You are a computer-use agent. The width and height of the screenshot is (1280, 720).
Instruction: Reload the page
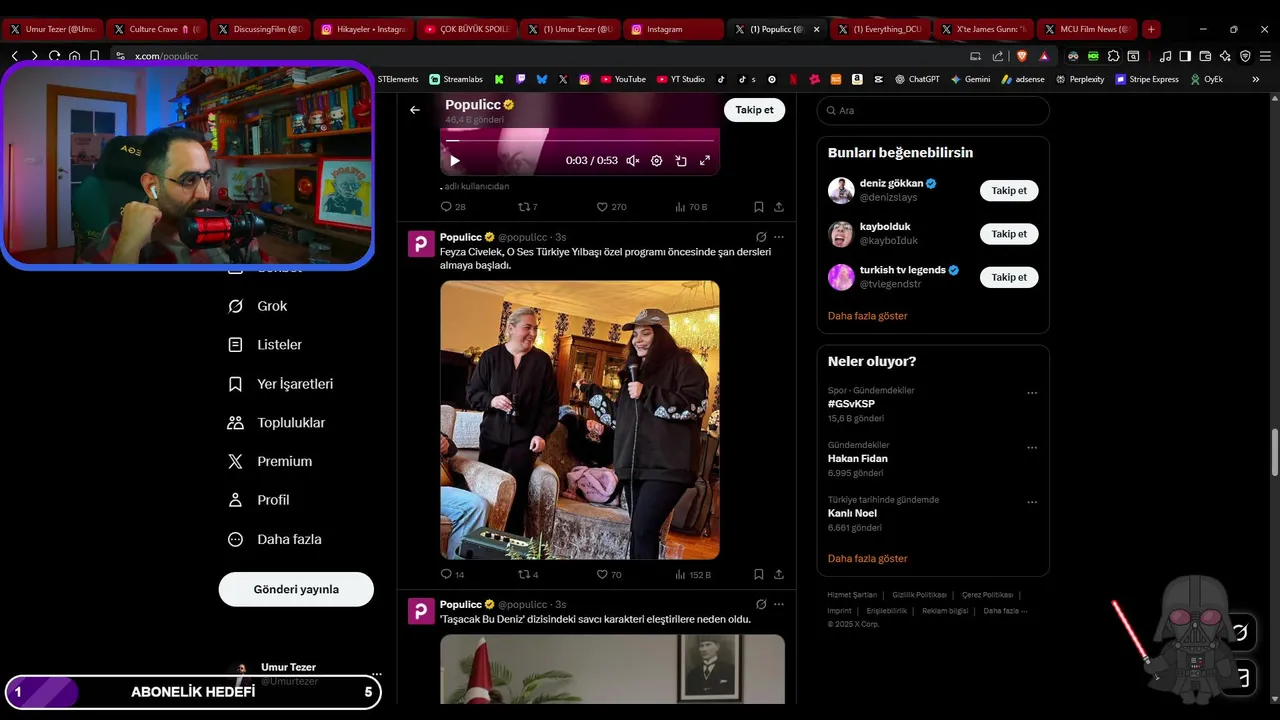(x=54, y=56)
